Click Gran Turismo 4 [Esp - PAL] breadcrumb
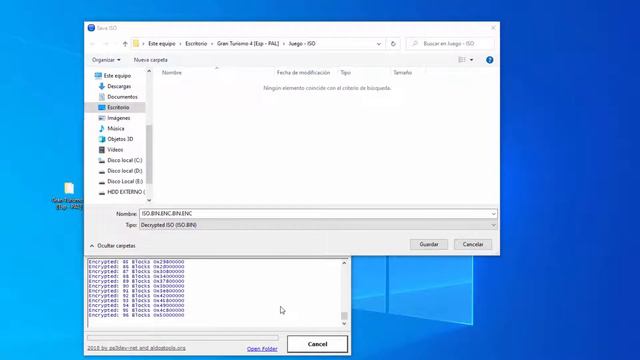The image size is (640, 360). tap(248, 44)
